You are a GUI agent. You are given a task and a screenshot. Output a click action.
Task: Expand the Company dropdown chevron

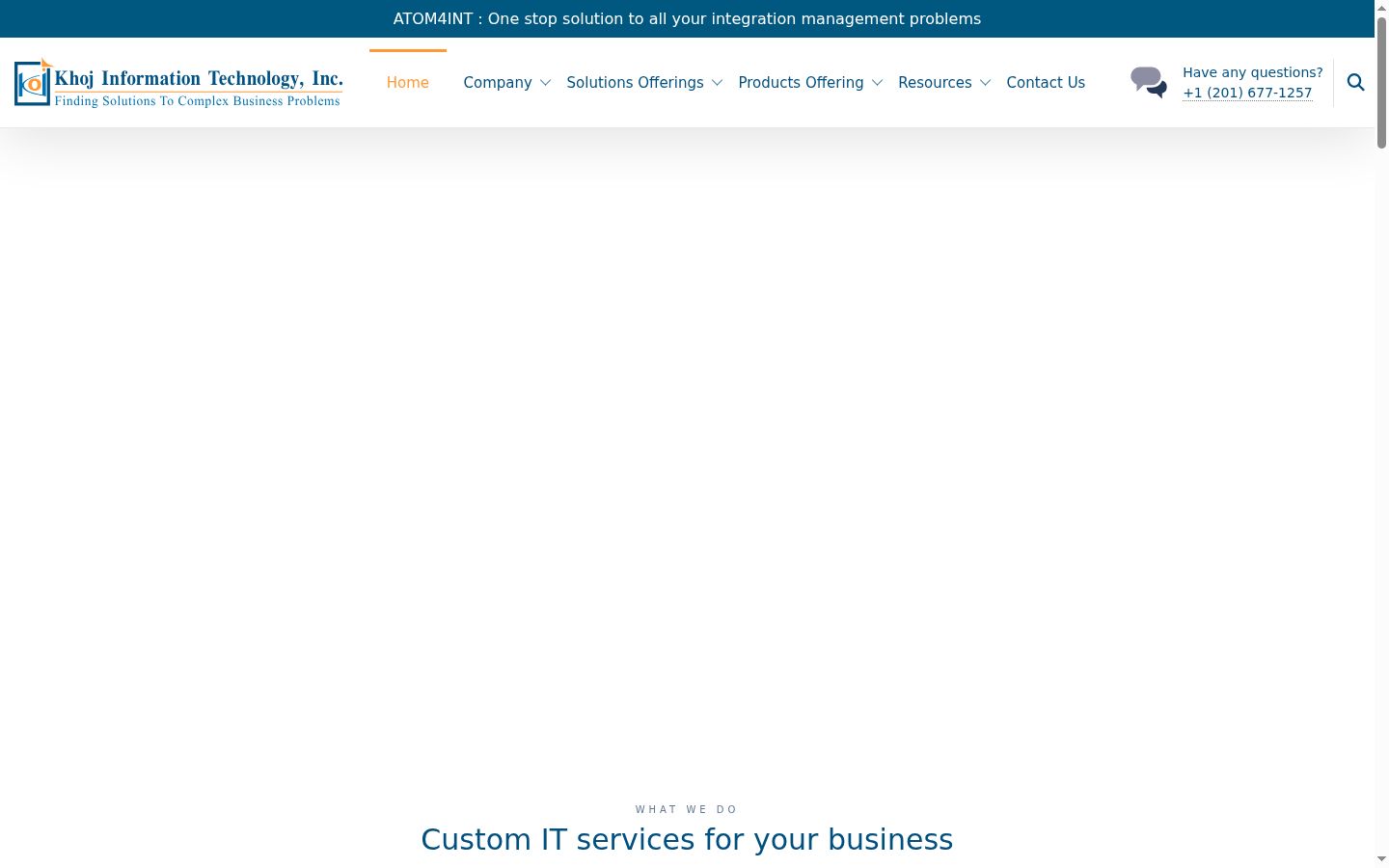tap(545, 83)
